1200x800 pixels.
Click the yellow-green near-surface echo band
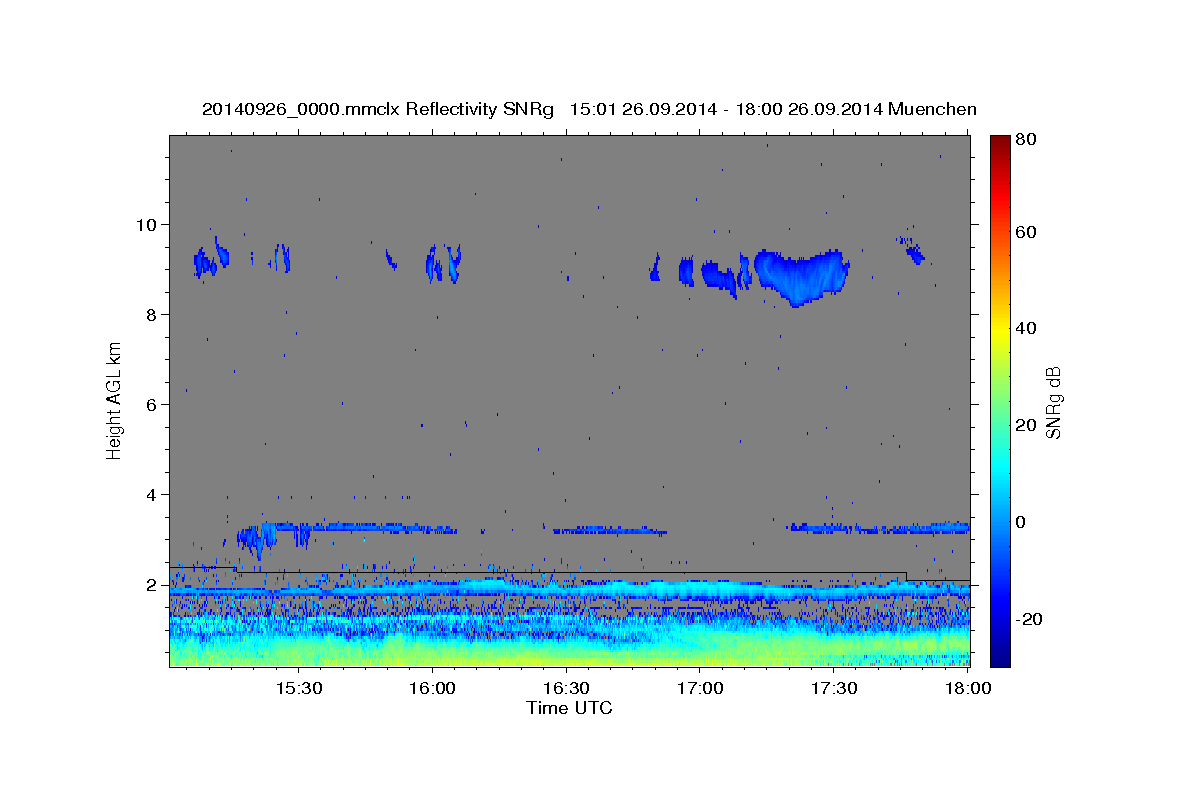click(570, 650)
